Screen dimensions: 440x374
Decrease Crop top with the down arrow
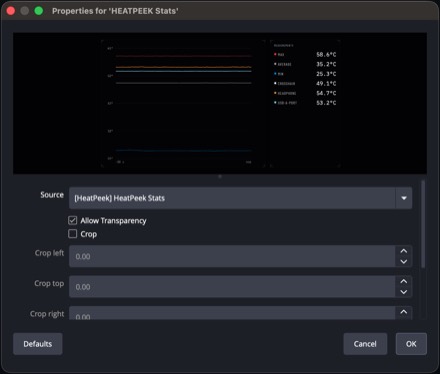pos(404,292)
